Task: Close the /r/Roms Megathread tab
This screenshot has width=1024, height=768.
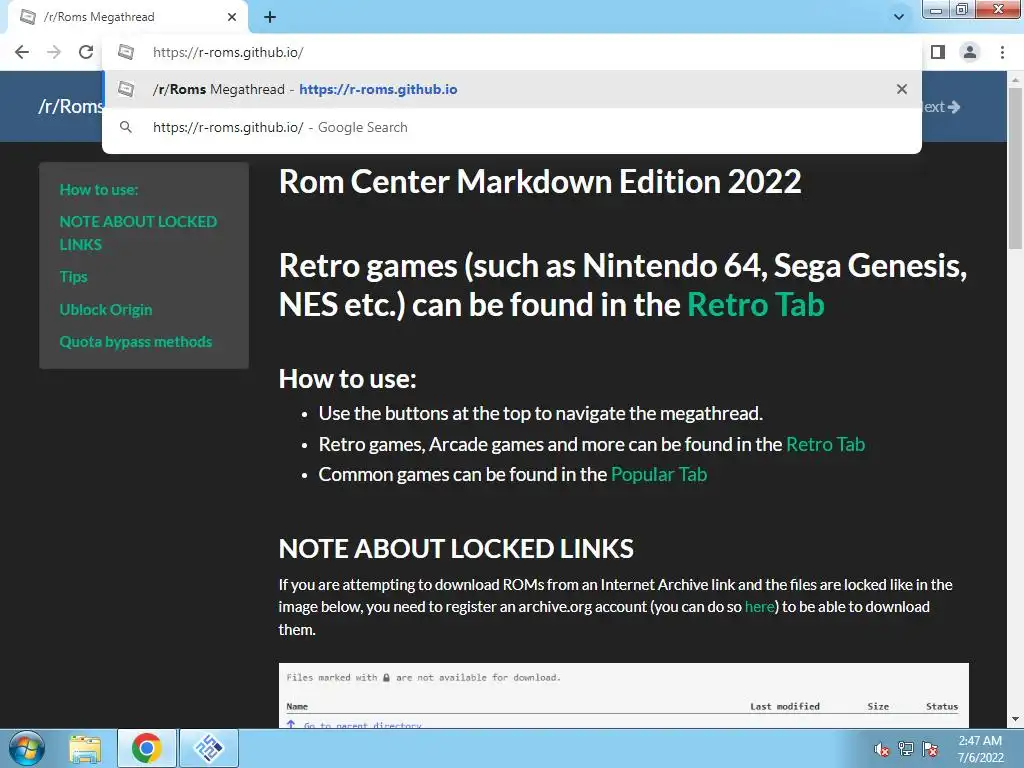Action: point(232,18)
